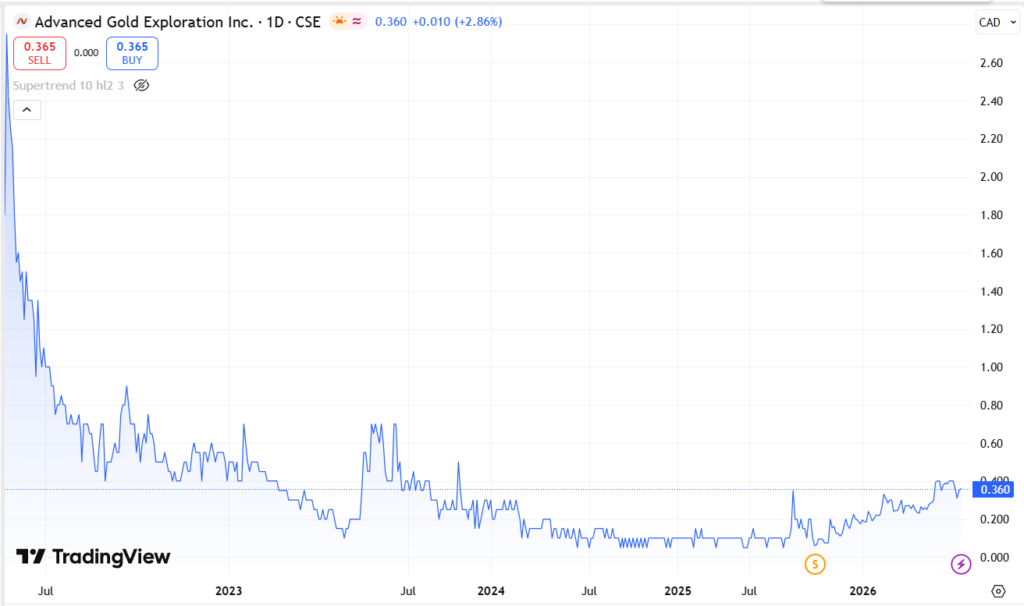The image size is (1024, 606).
Task: Select the Supertrend 10 hl2 3 indicator label
Action: [x=70, y=85]
